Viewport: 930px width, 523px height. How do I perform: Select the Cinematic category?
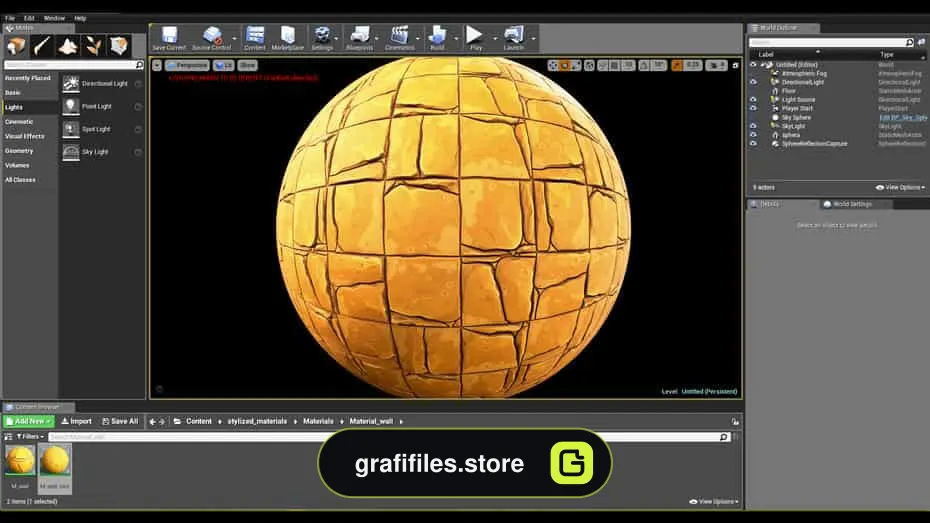click(19, 122)
